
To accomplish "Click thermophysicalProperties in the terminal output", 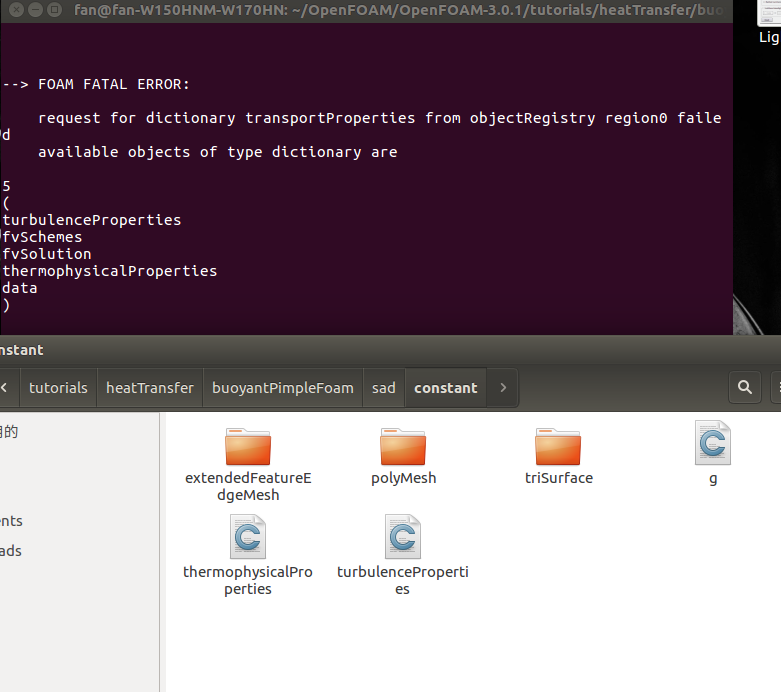I will click(x=110, y=271).
